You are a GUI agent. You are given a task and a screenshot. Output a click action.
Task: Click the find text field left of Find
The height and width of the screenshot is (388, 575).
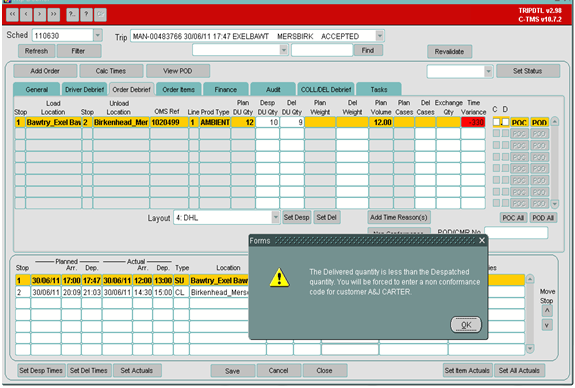322,50
